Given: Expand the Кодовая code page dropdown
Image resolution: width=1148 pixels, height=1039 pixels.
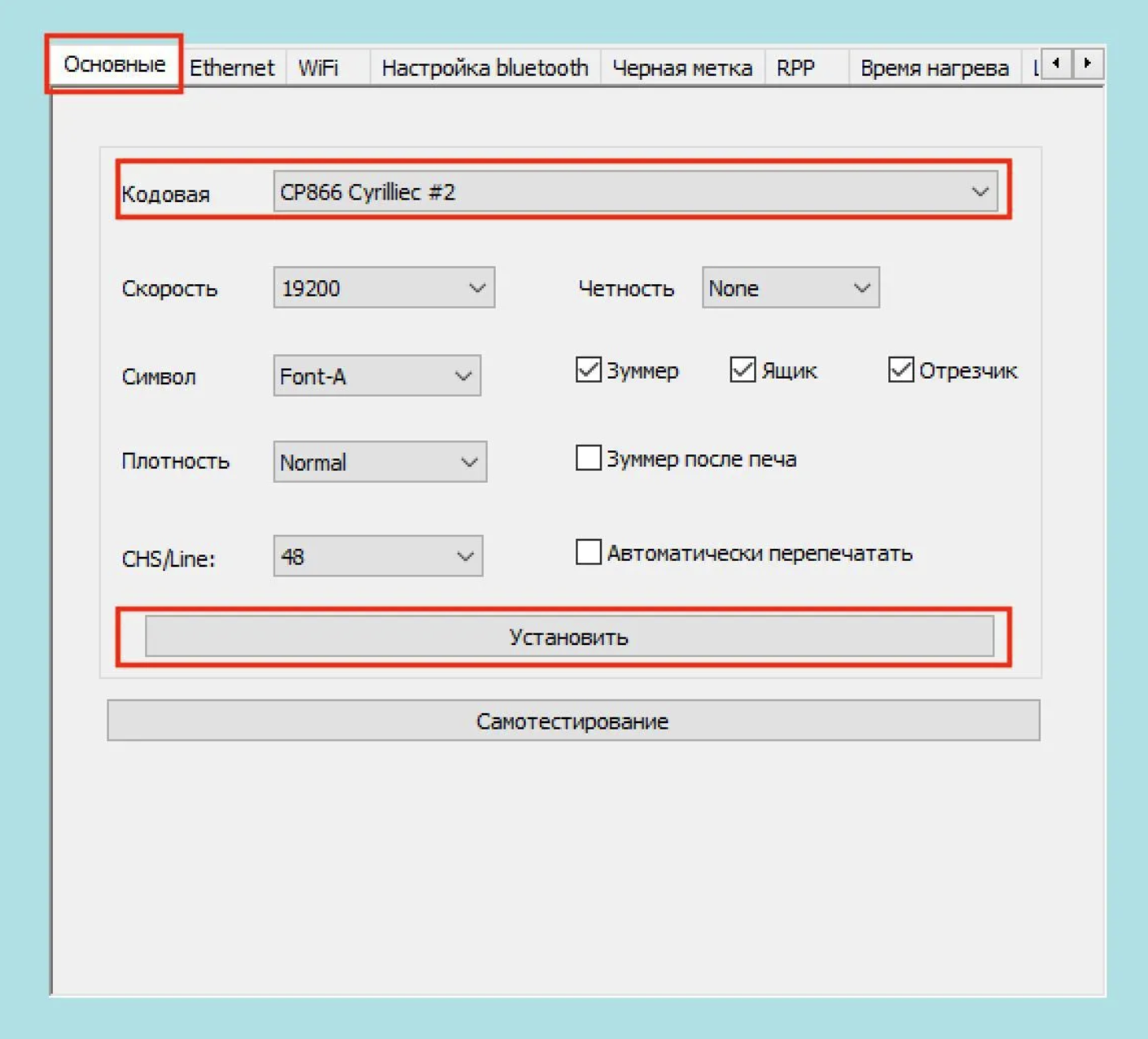Looking at the screenshot, I should pos(635,192).
